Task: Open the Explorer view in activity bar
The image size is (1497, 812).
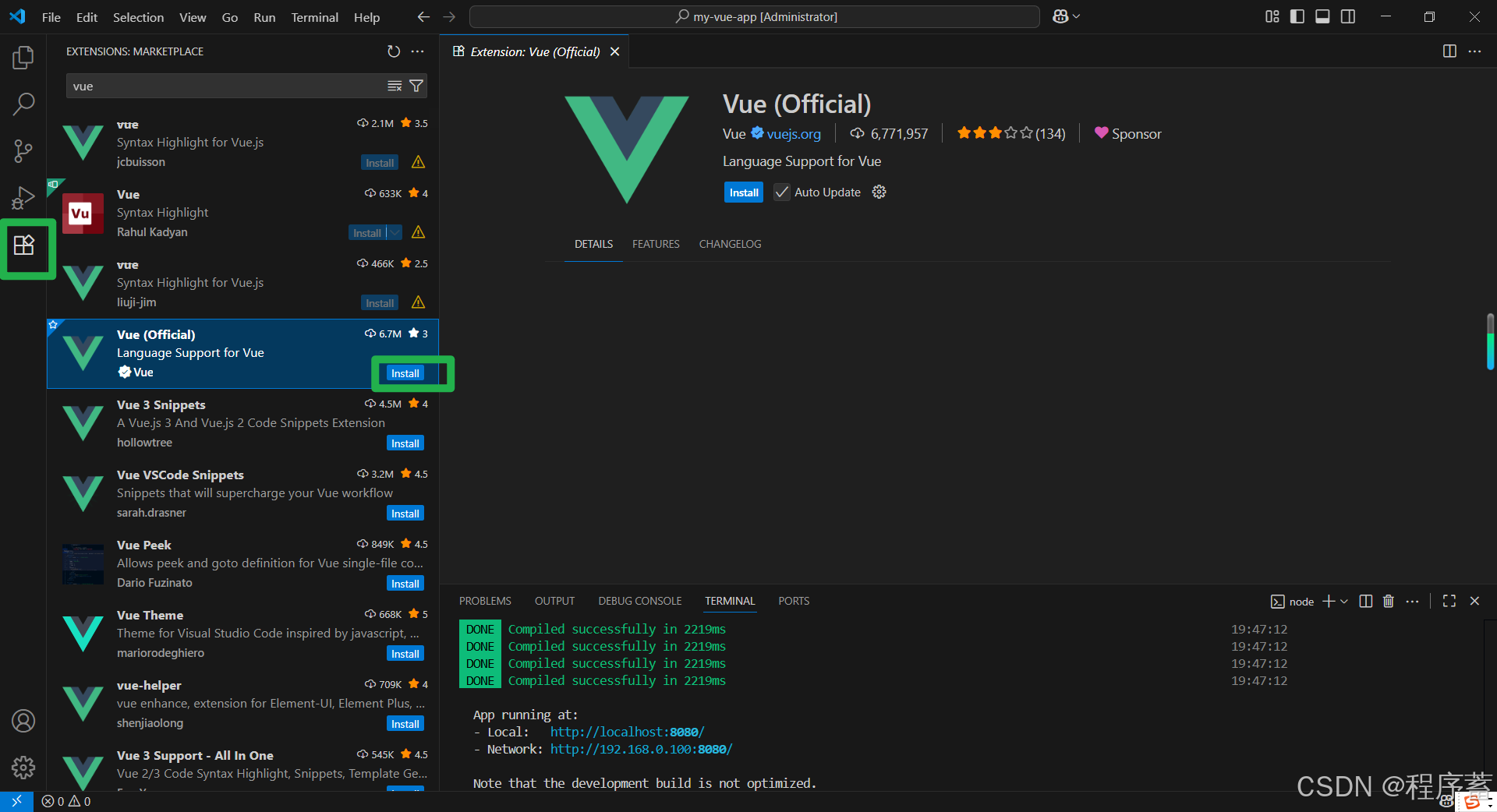Action: click(23, 58)
